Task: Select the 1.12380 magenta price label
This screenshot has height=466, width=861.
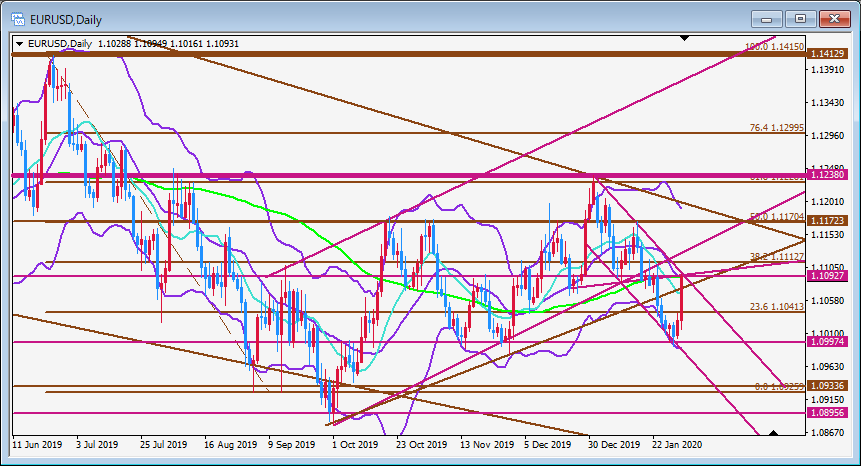Action: pos(827,175)
